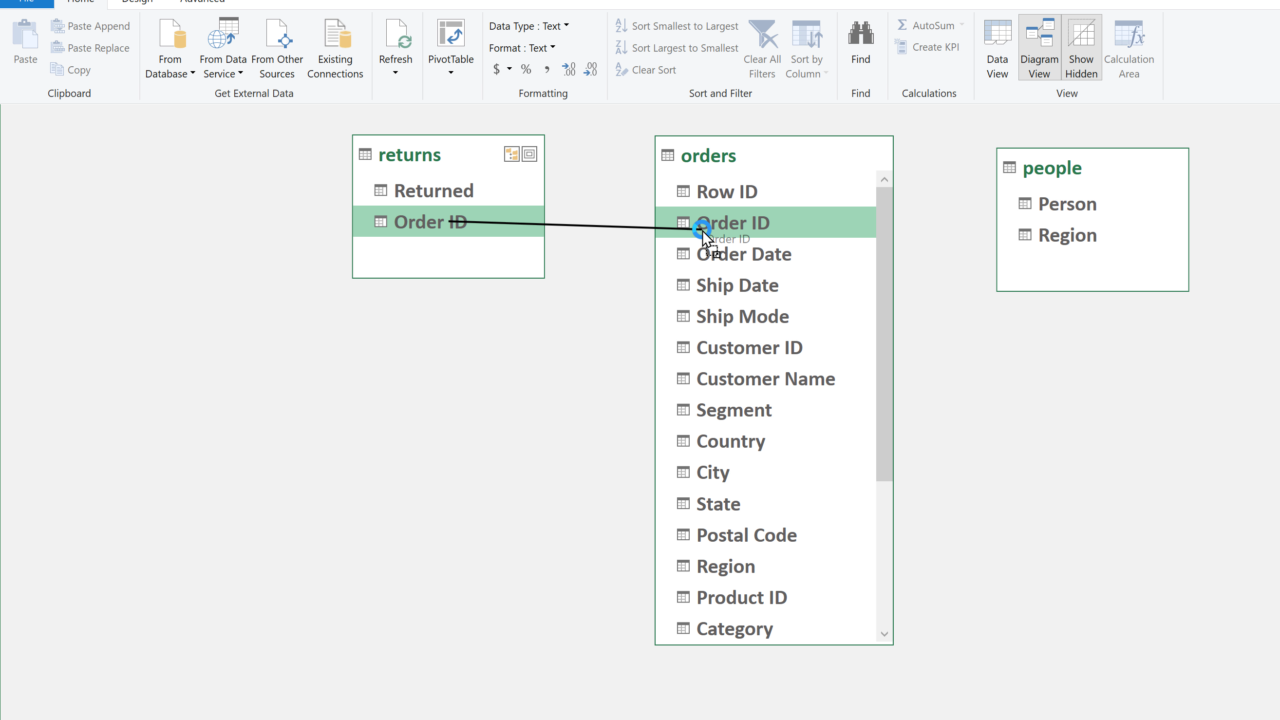Screen dimensions: 1280x720
Task: Open Existing Connections
Action: tap(335, 37)
